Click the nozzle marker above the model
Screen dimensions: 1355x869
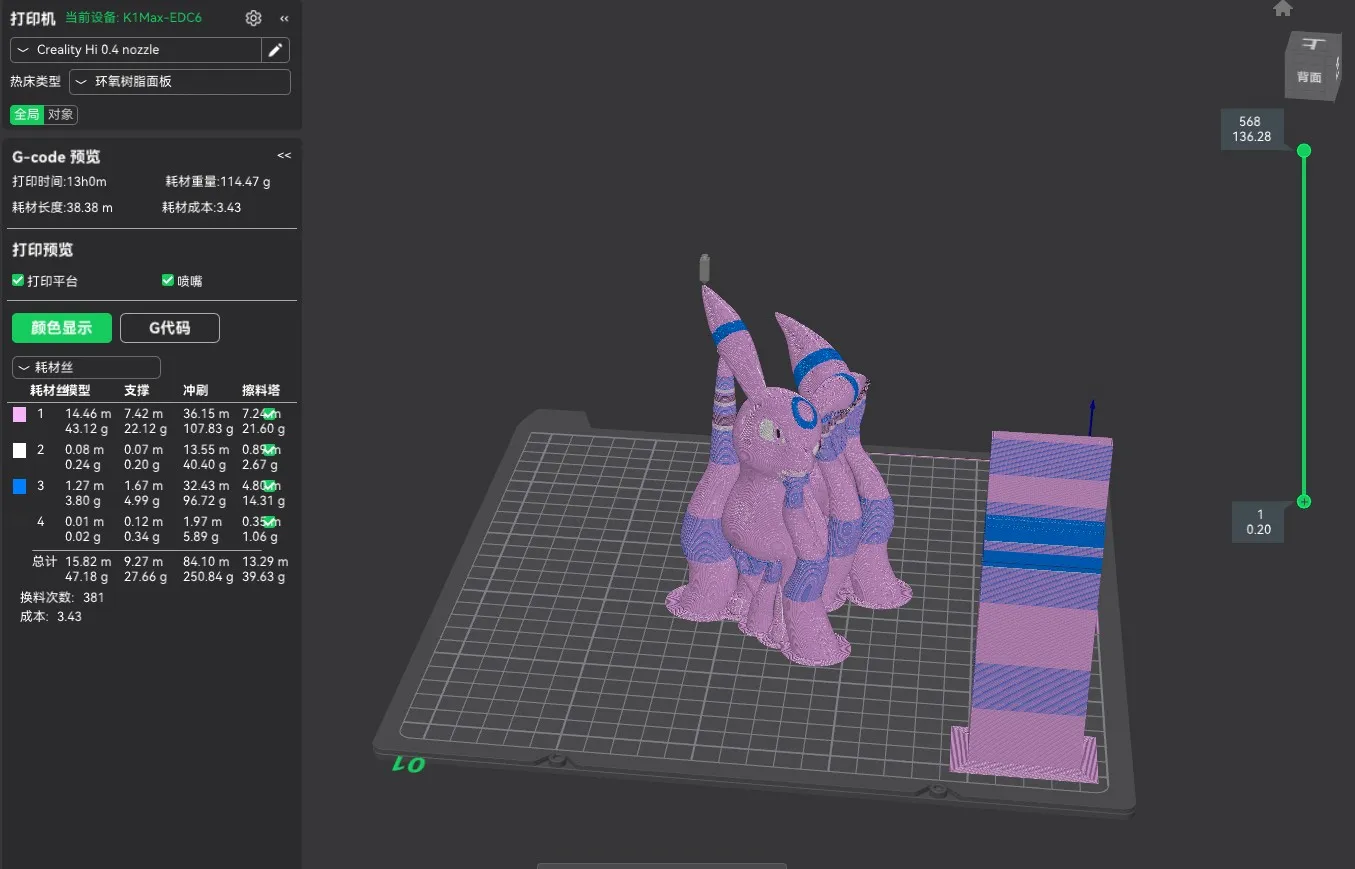pyautogui.click(x=705, y=268)
